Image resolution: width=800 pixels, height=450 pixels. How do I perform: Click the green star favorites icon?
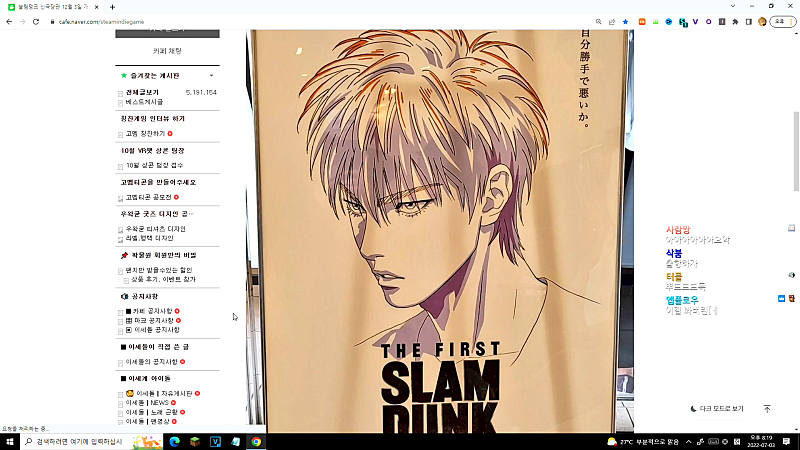(123, 76)
